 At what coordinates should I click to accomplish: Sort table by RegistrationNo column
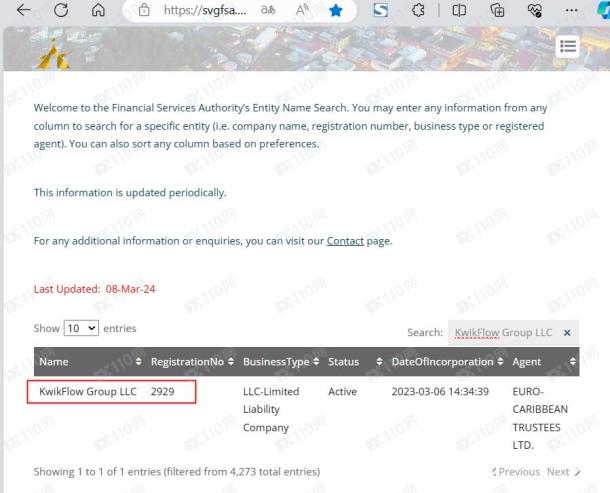click(192, 362)
